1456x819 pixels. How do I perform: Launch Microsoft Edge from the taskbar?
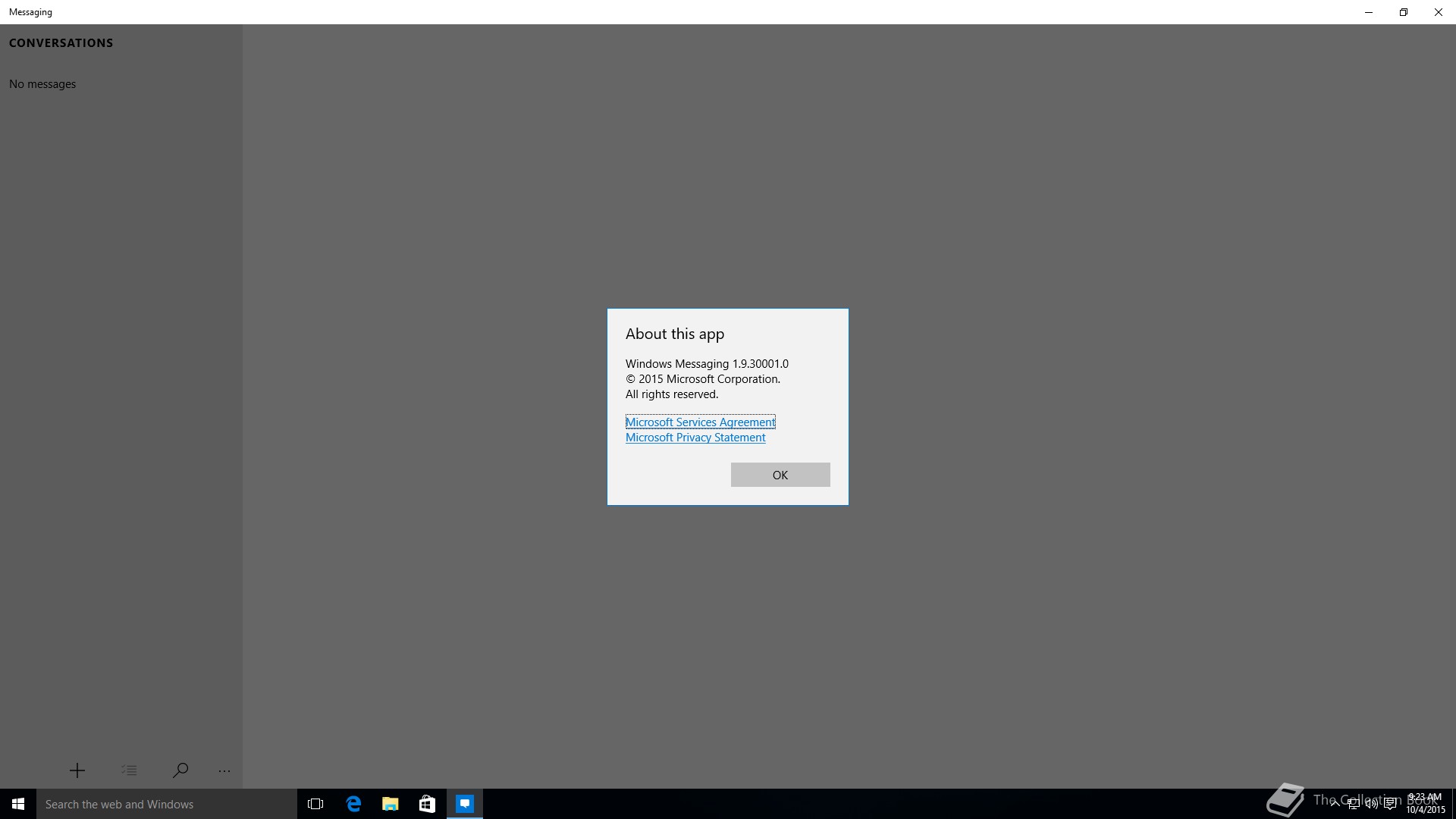[x=353, y=804]
